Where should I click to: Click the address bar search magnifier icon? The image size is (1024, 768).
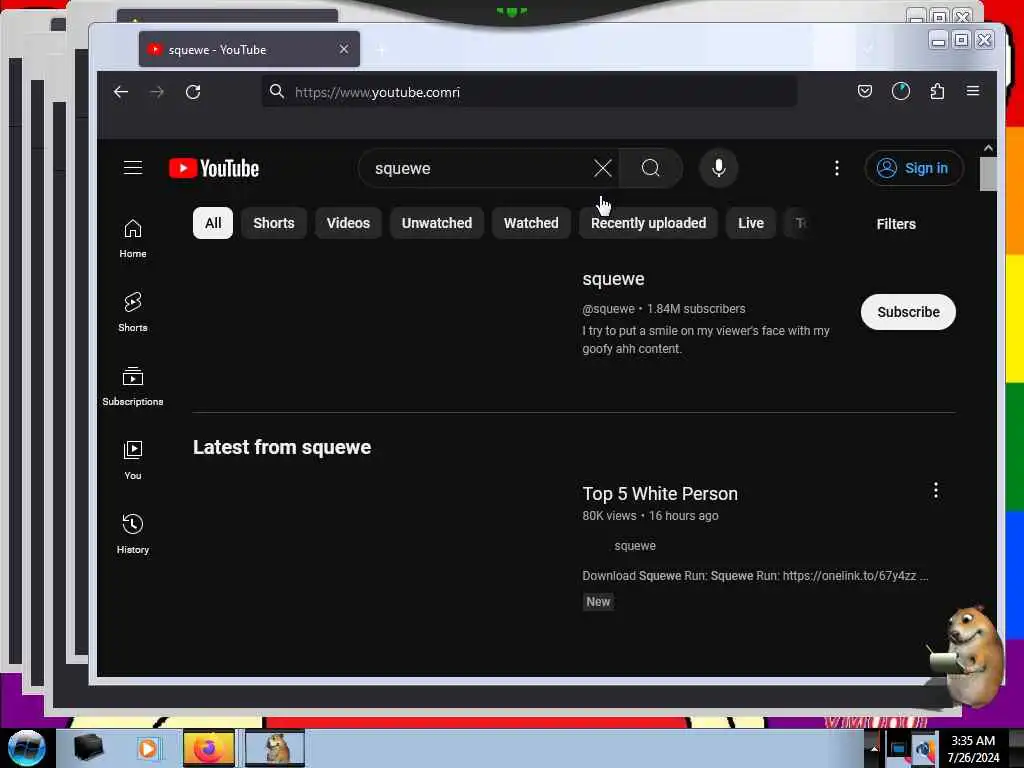[277, 91]
